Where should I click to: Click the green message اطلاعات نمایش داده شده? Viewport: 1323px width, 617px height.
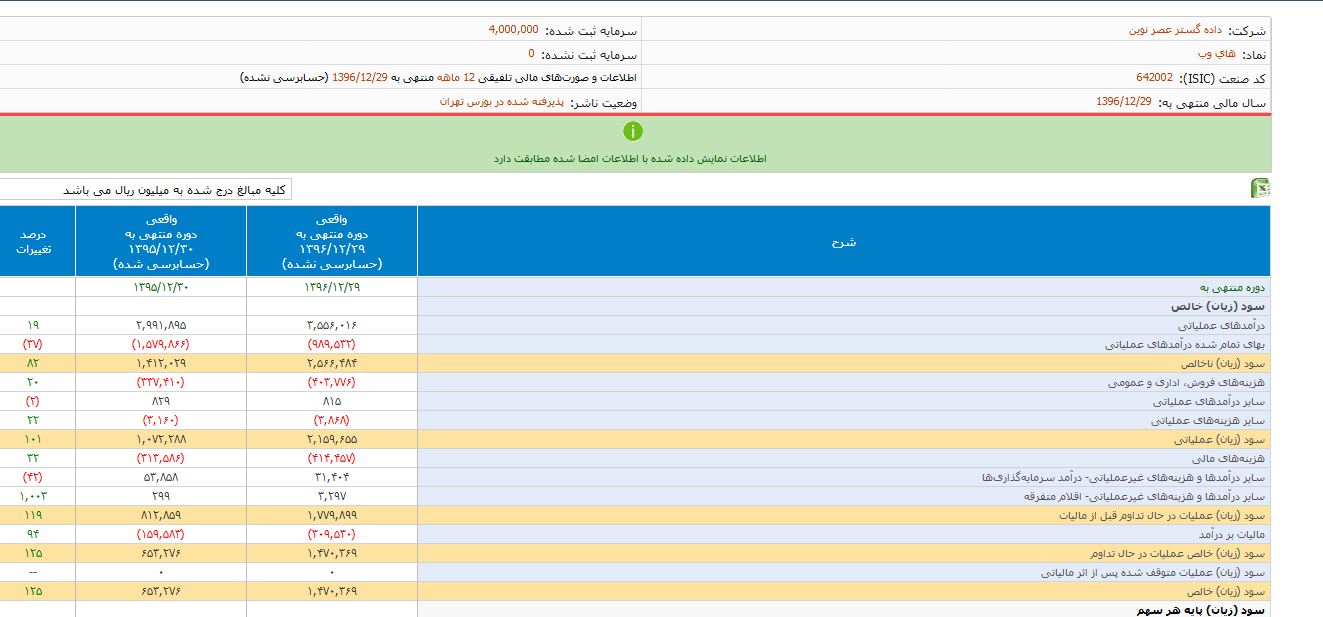click(x=630, y=159)
